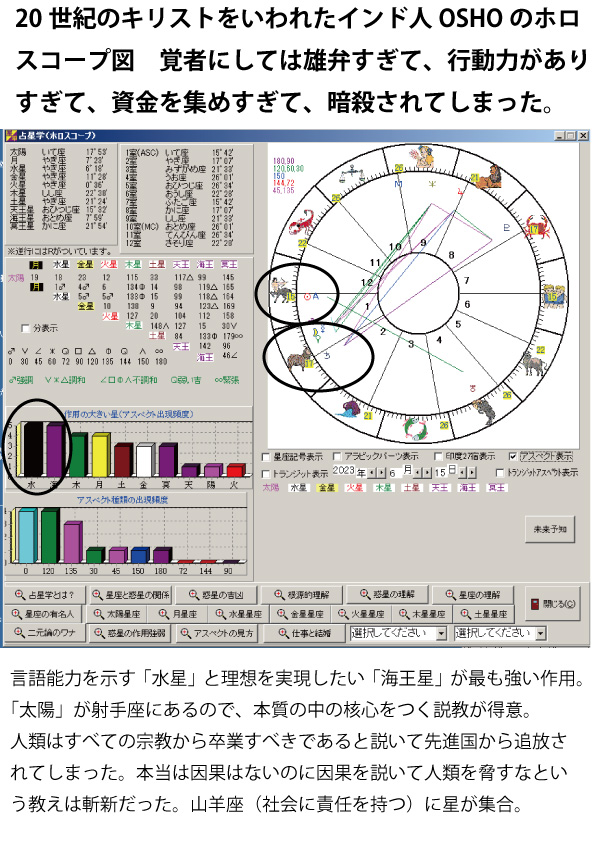Screen dimensions: 595x842
Task: Click the yellow 金星 legend swatch below the chart
Action: pyautogui.click(x=326, y=488)
